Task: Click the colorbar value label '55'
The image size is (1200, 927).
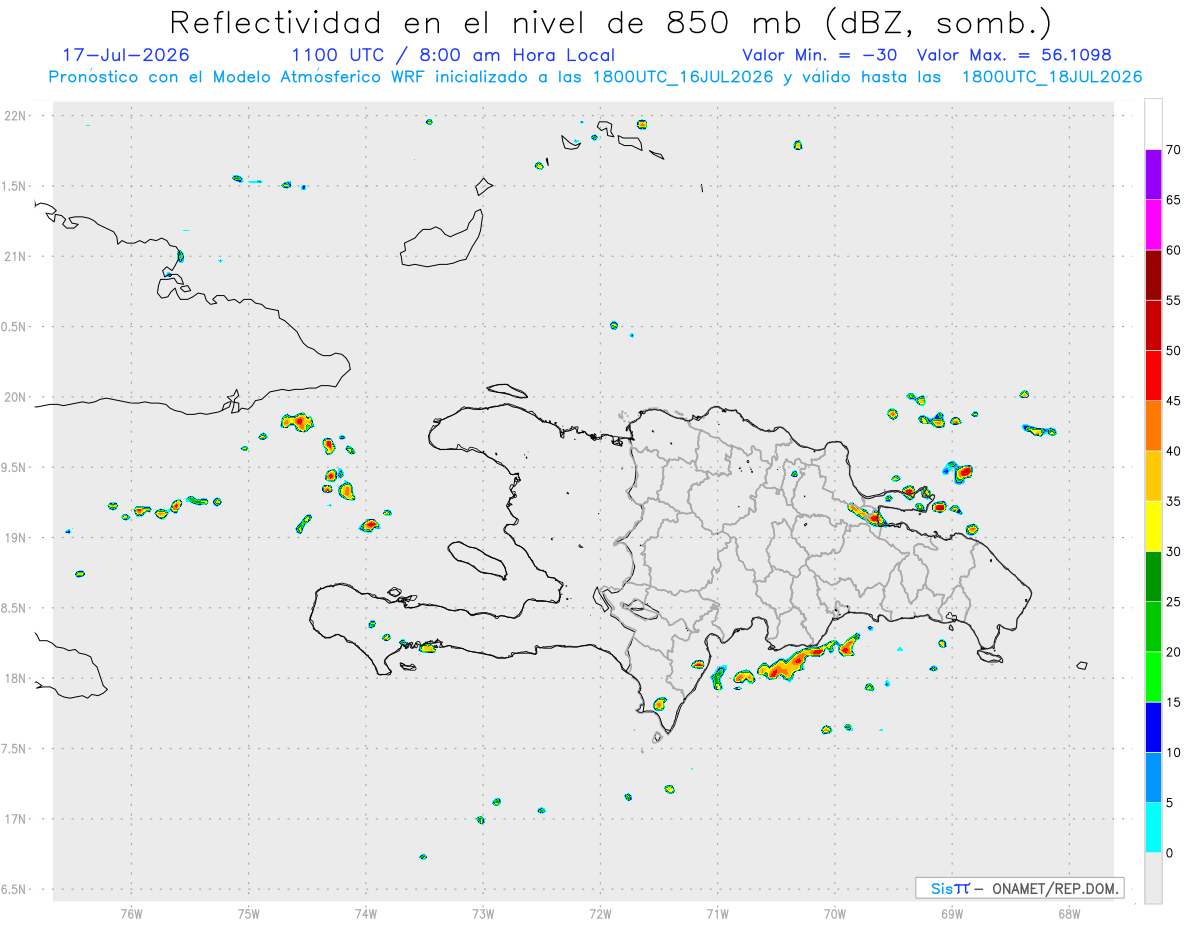Action: point(1173,300)
